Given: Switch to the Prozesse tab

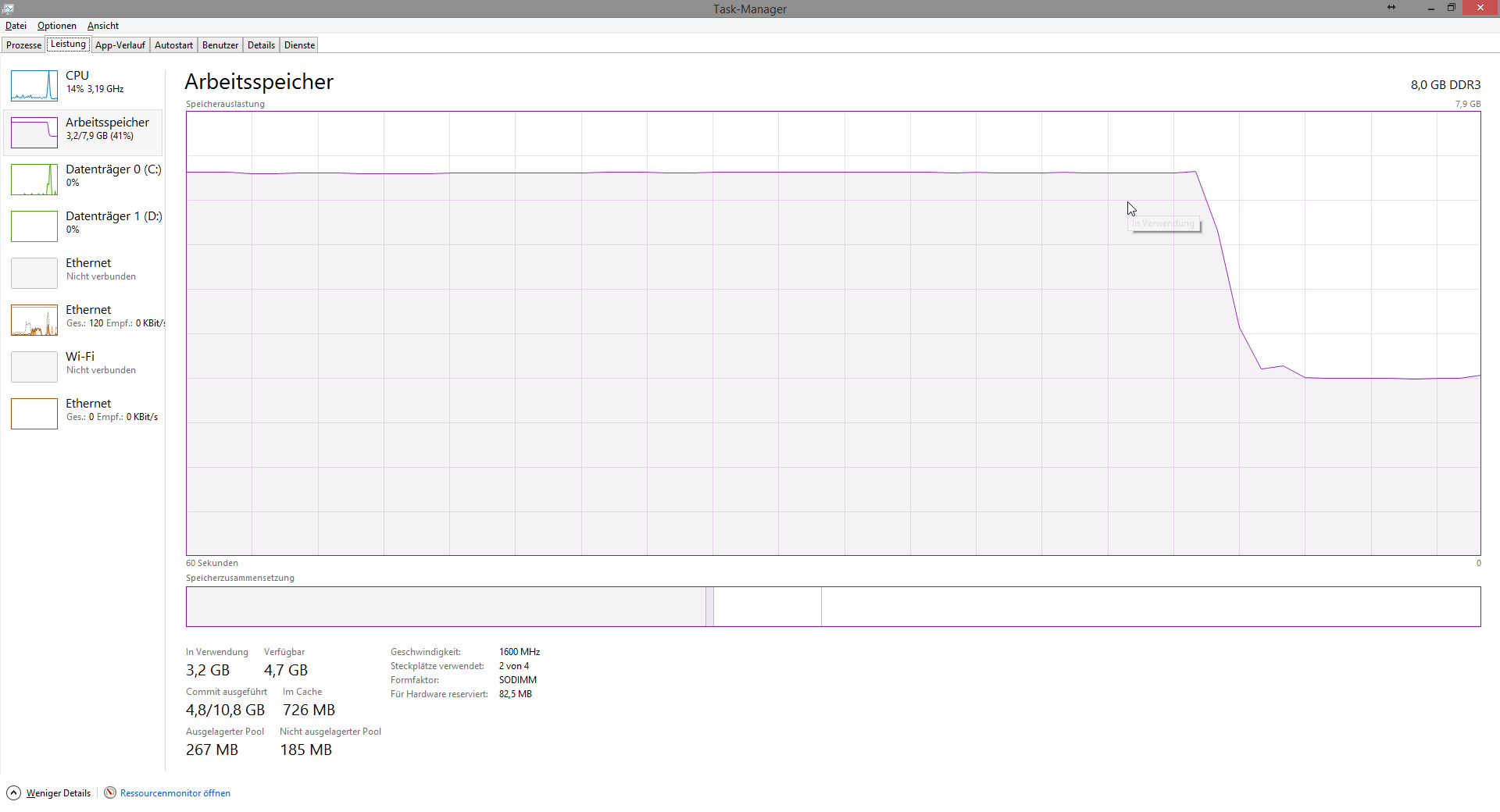Looking at the screenshot, I should pos(23,45).
